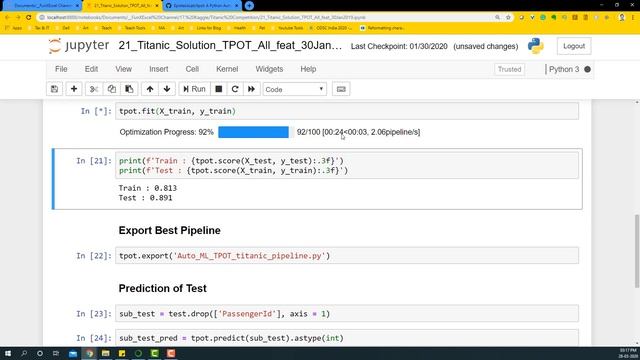Viewport: 640px width, 360px height.
Task: Open the command palette keyboard icon
Action: (341, 89)
